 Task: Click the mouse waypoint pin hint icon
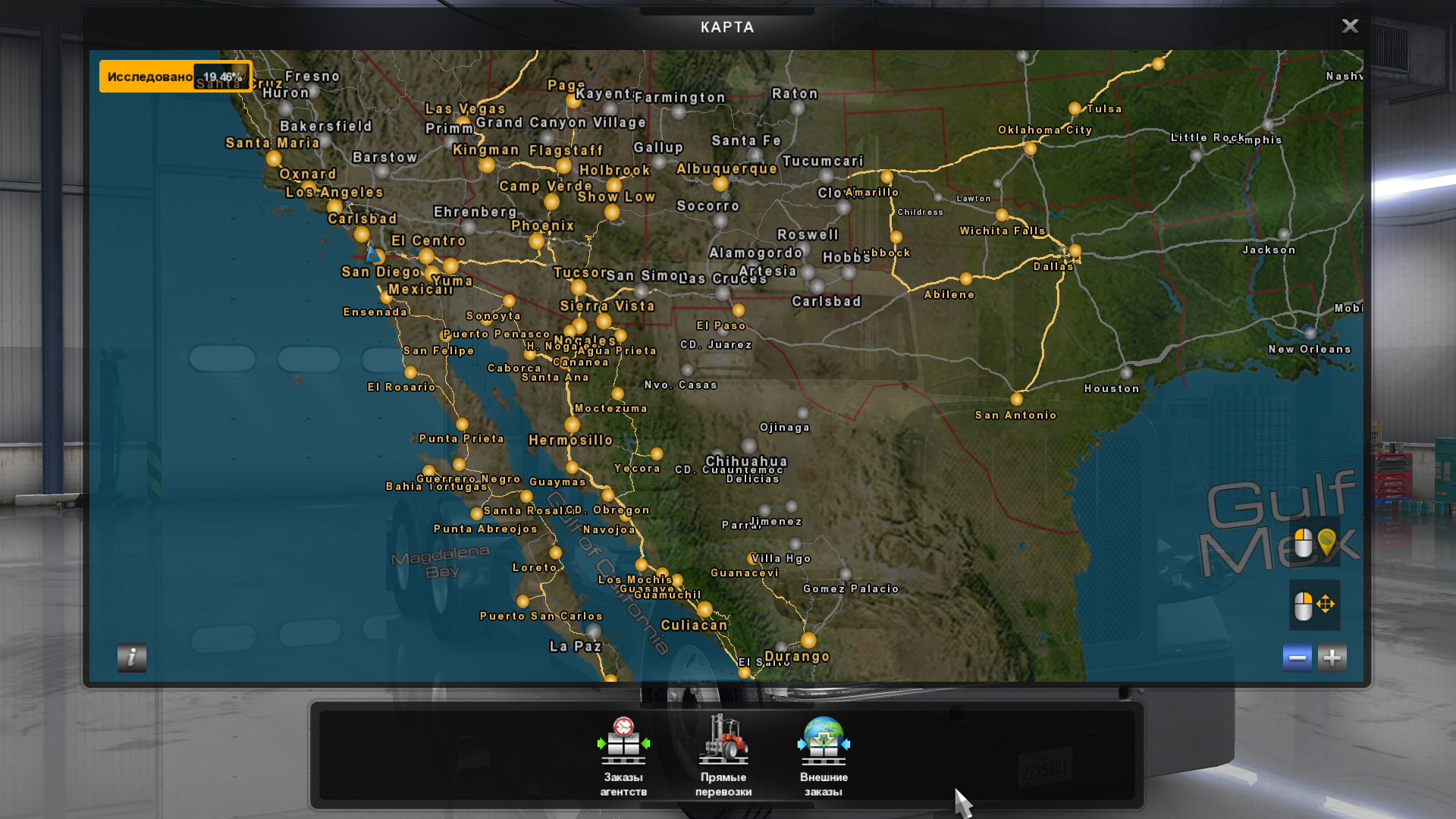1315,543
